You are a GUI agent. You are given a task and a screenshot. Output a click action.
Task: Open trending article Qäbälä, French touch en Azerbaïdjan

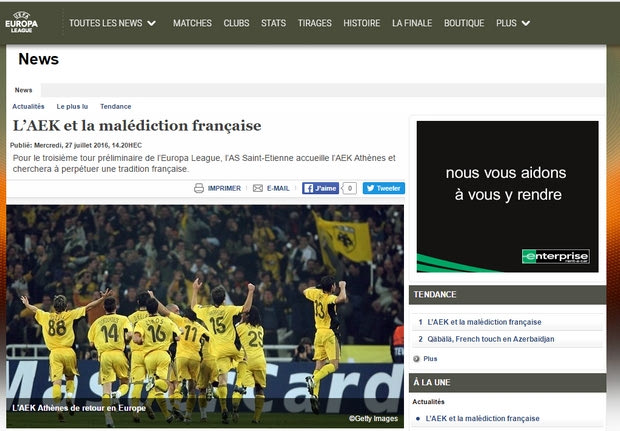point(491,339)
